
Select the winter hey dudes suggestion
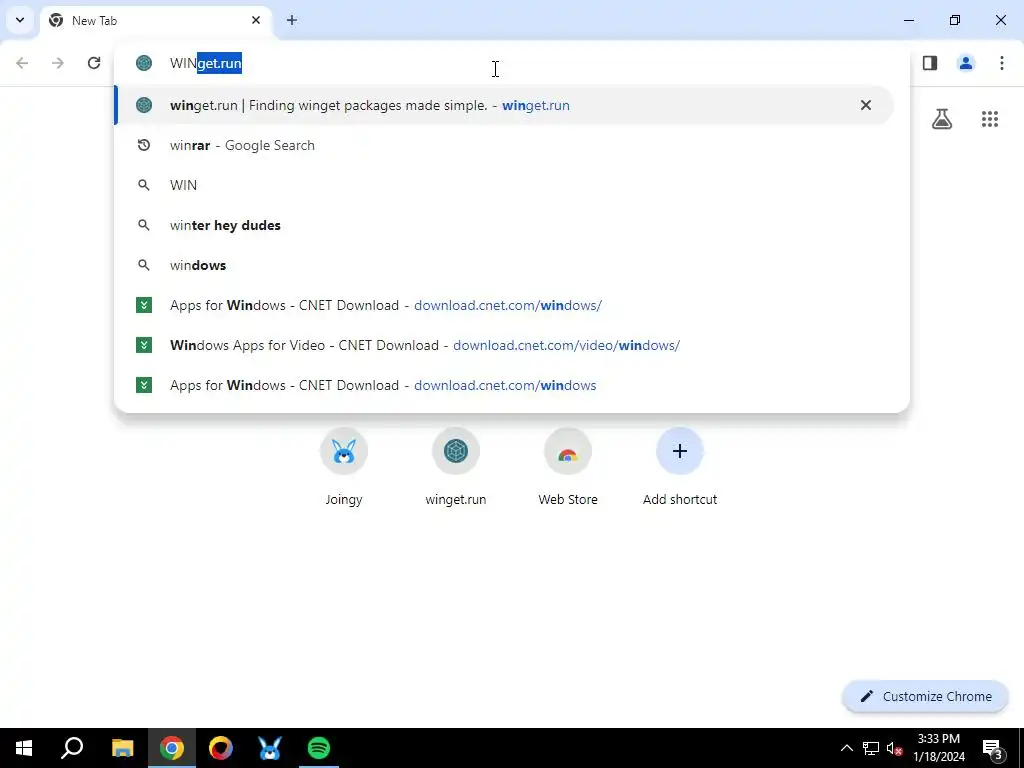pyautogui.click(x=504, y=225)
